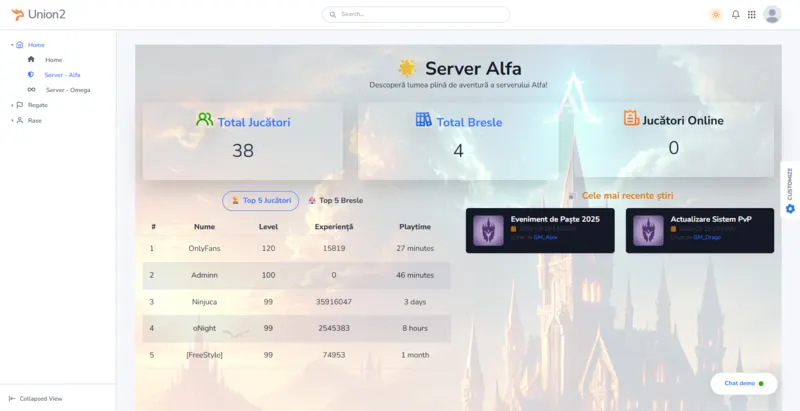Click the Jucători Online heading

(683, 121)
